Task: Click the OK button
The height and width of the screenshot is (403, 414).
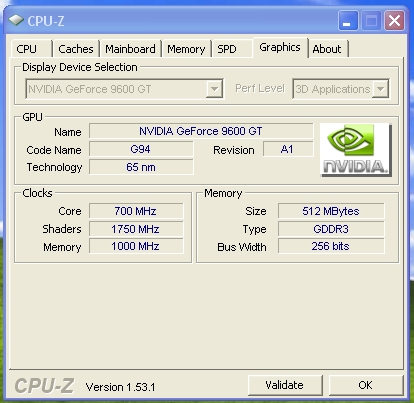Action: coord(366,385)
